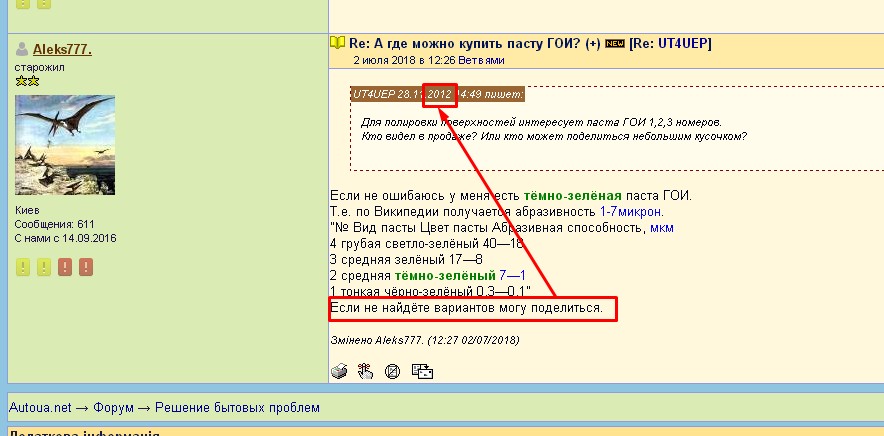Open Aleks777. user profile link
This screenshot has width=884, height=436.
tap(62, 49)
